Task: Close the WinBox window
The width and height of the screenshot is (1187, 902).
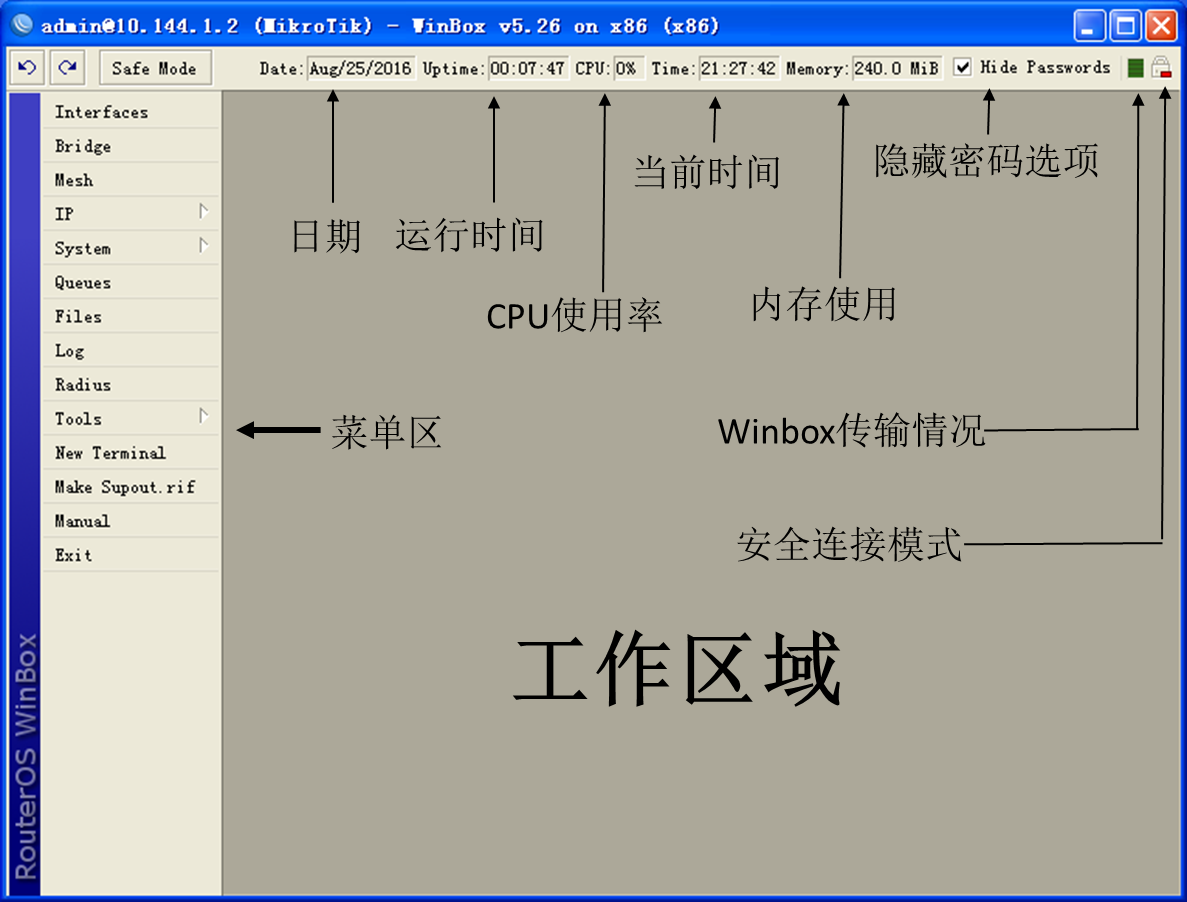Action: (1161, 26)
